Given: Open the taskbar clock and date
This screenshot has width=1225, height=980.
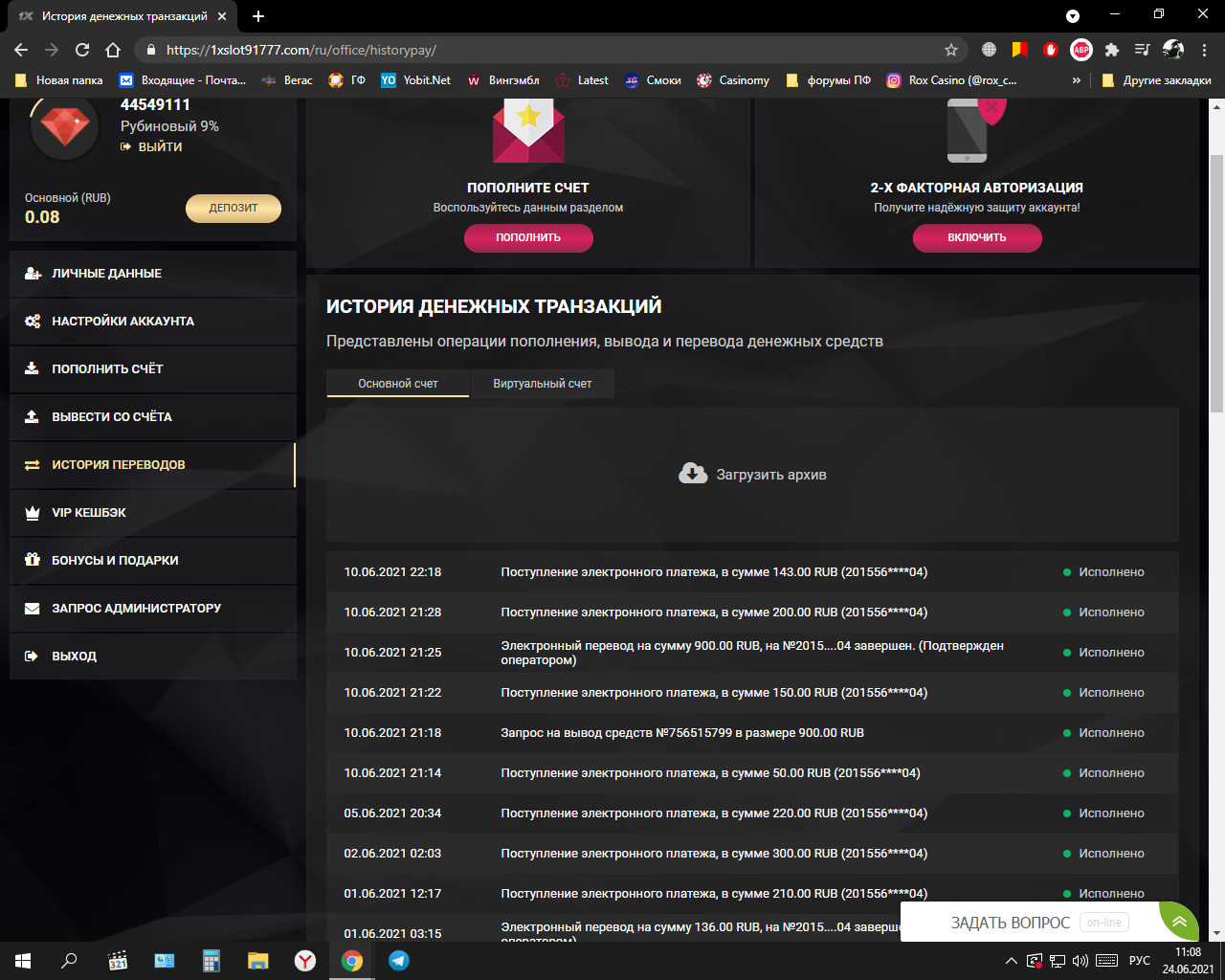Looking at the screenshot, I should [x=1188, y=961].
